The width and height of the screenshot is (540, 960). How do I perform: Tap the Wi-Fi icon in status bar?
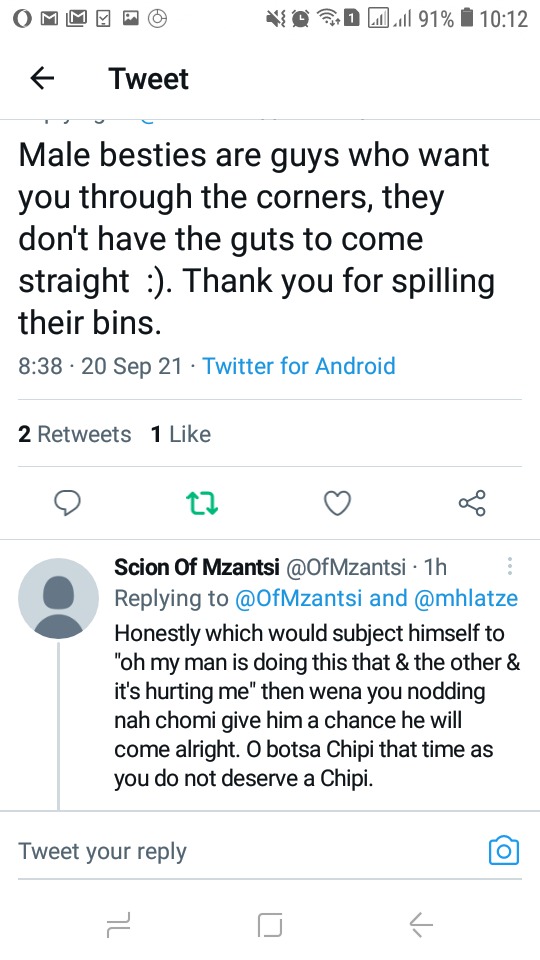coord(328,18)
